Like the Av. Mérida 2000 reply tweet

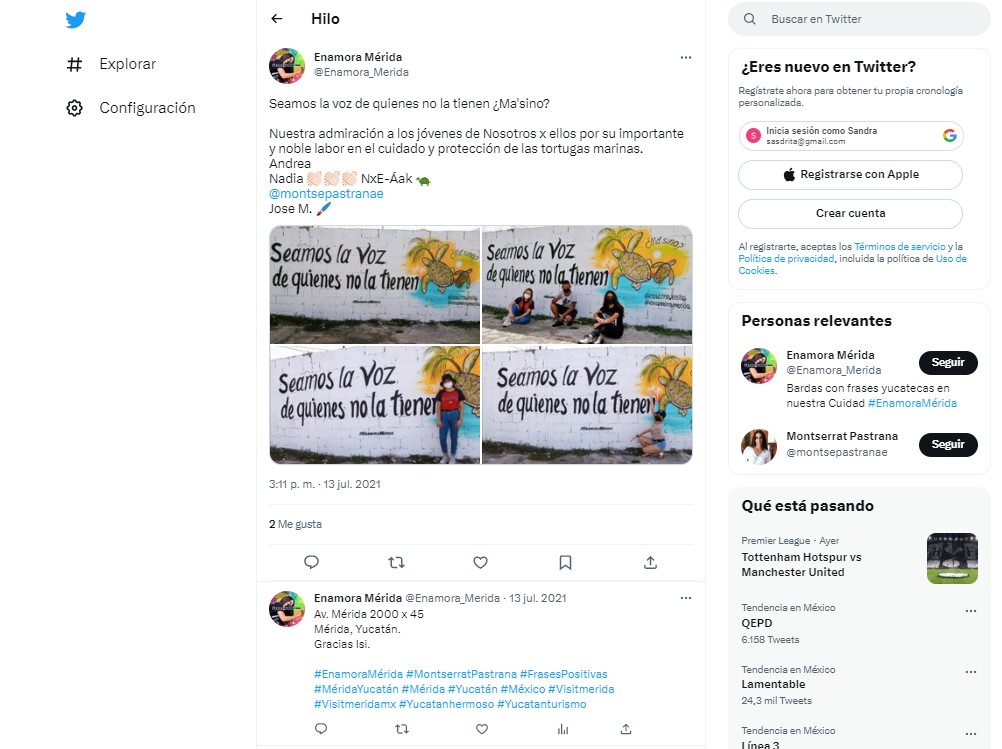[x=482, y=729]
